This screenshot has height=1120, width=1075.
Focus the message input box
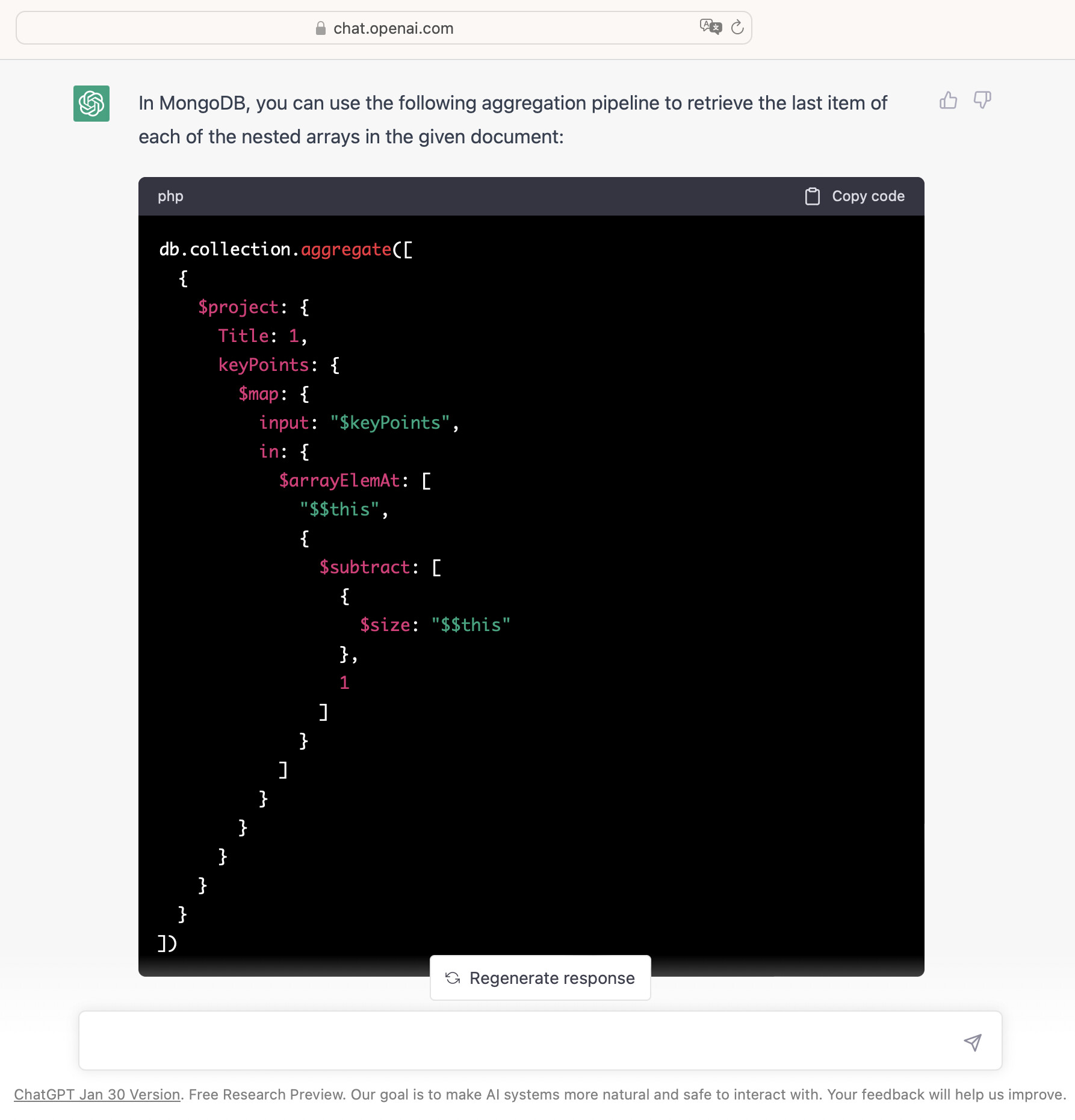[518, 1041]
